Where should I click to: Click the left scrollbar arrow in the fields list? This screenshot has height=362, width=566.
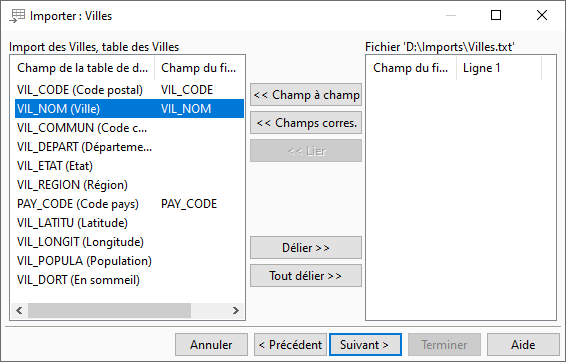[x=19, y=310]
